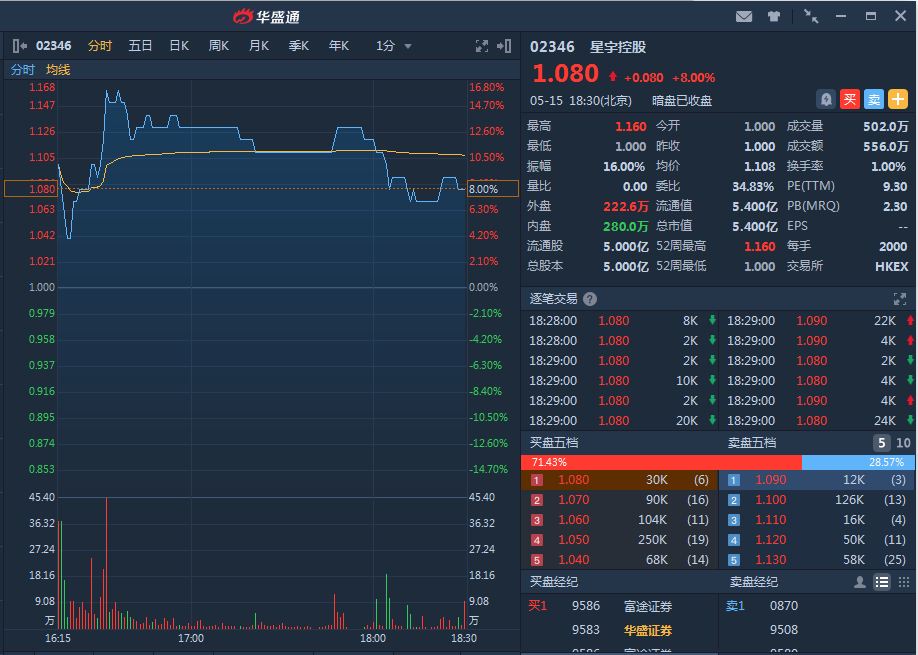Image resolution: width=918 pixels, height=655 pixels.
Task: Select the 分时 chart tab
Action: coord(100,46)
